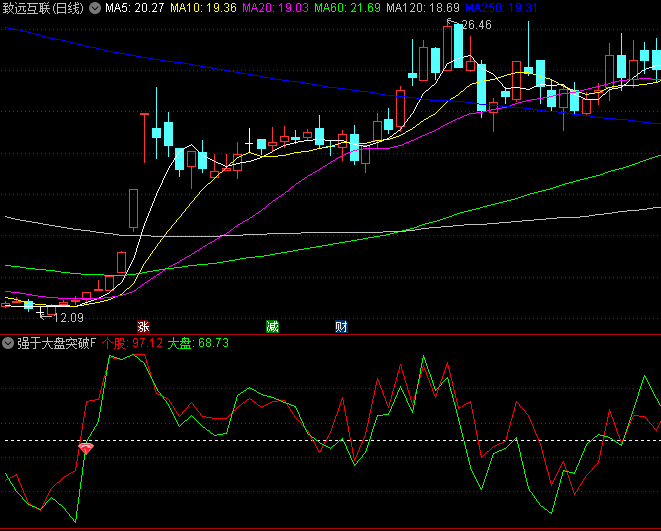Click the green 减 event marker
This screenshot has width=661, height=531.
pos(272,327)
